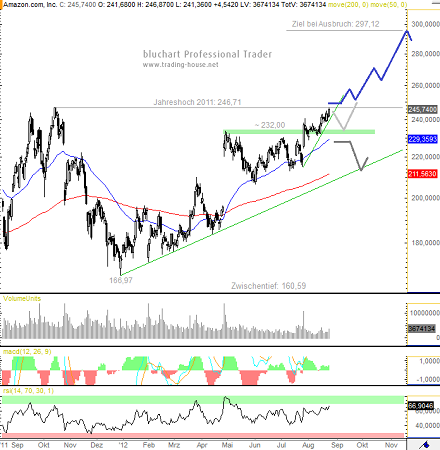Viewport: 440px width, 450px height.
Task: Click the blue 229,3593 moving average tag
Action: pos(422,139)
